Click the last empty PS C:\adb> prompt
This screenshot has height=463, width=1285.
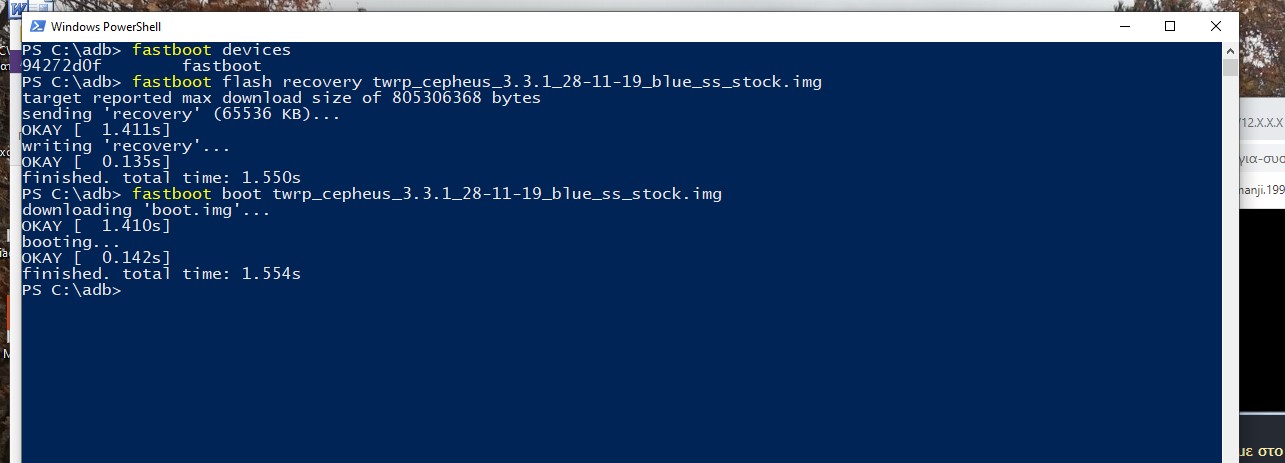pos(70,290)
